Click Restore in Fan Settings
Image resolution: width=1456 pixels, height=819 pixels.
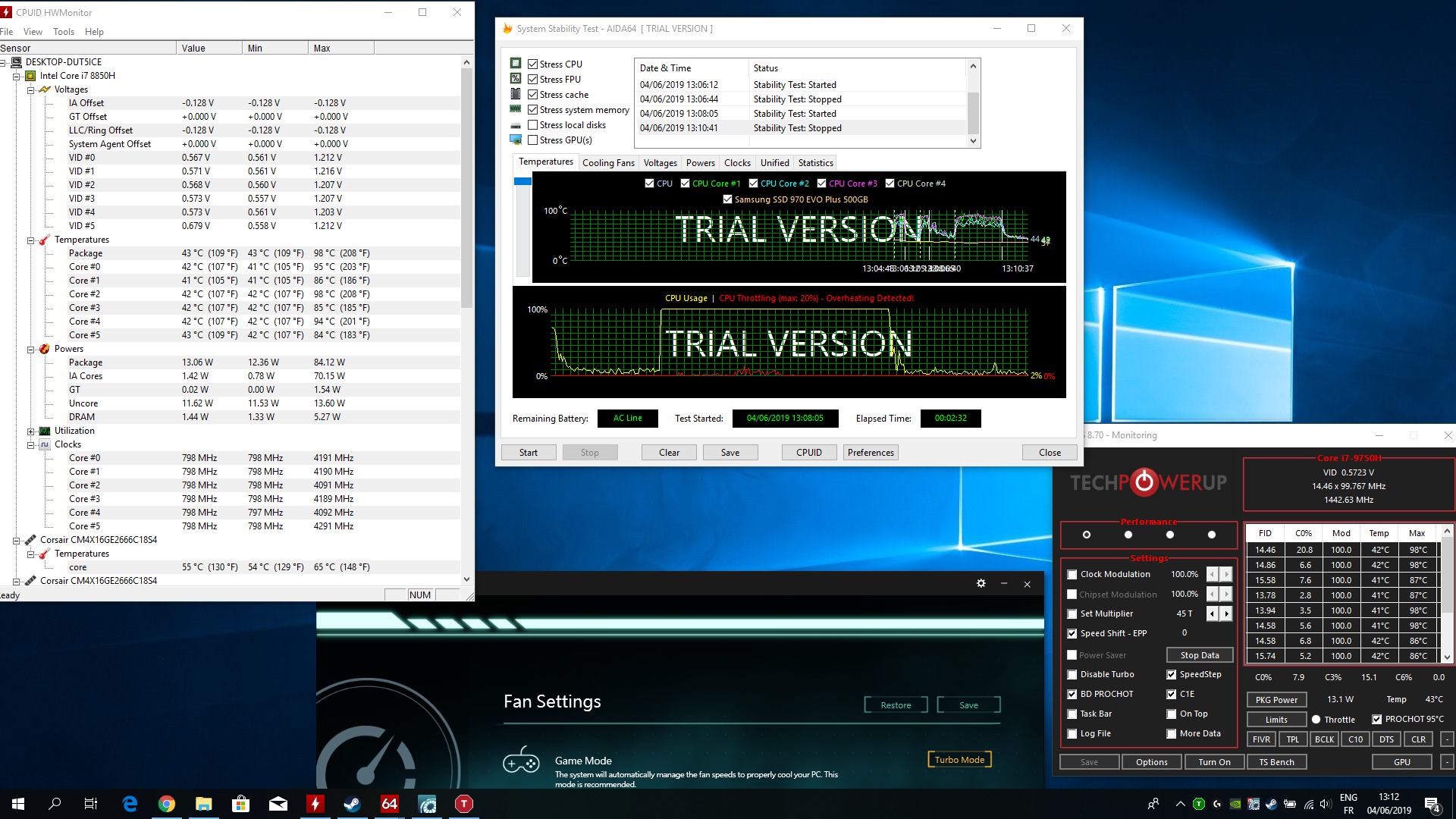click(x=896, y=705)
